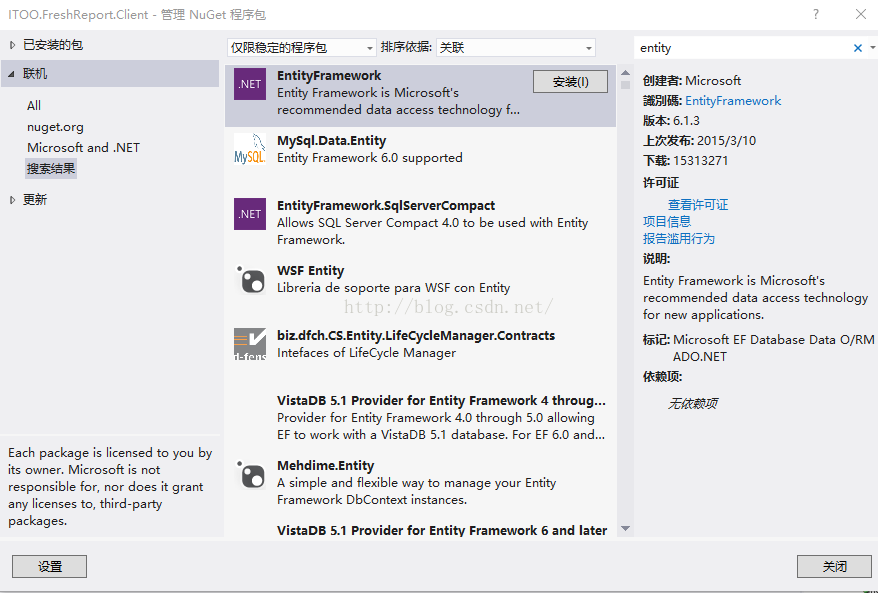Click the package list scrollbar thumb
Image resolution: width=878 pixels, height=593 pixels.
click(625, 85)
